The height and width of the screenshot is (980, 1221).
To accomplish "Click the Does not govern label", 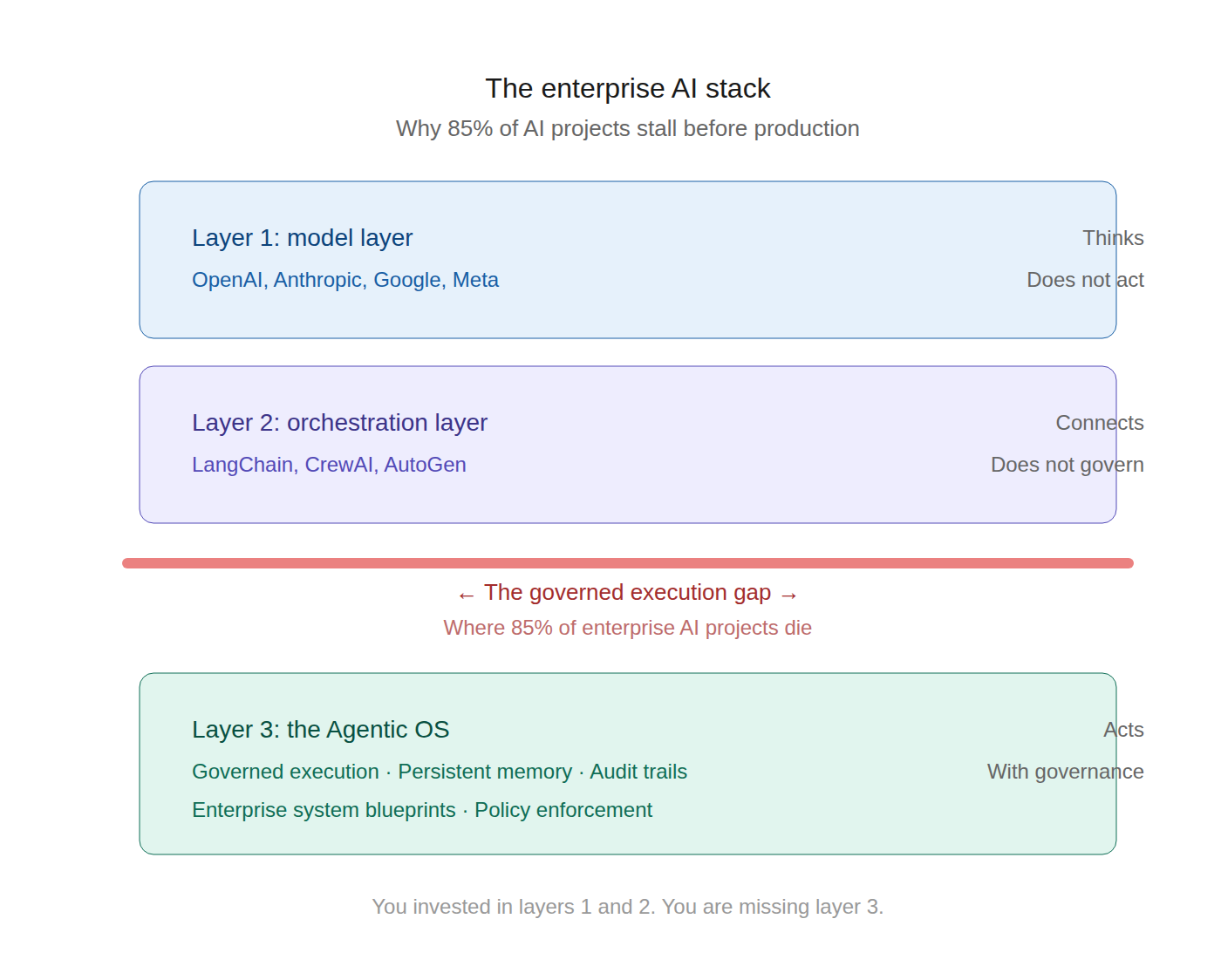I will (x=1068, y=465).
